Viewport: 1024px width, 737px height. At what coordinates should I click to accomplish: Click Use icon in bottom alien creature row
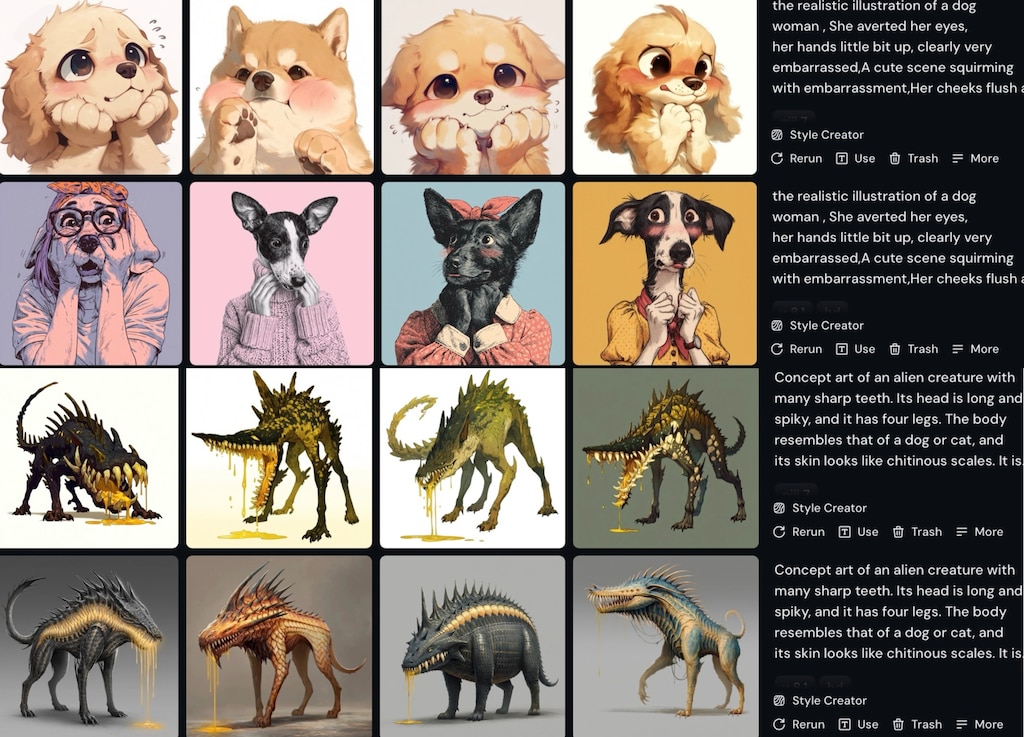[844, 725]
